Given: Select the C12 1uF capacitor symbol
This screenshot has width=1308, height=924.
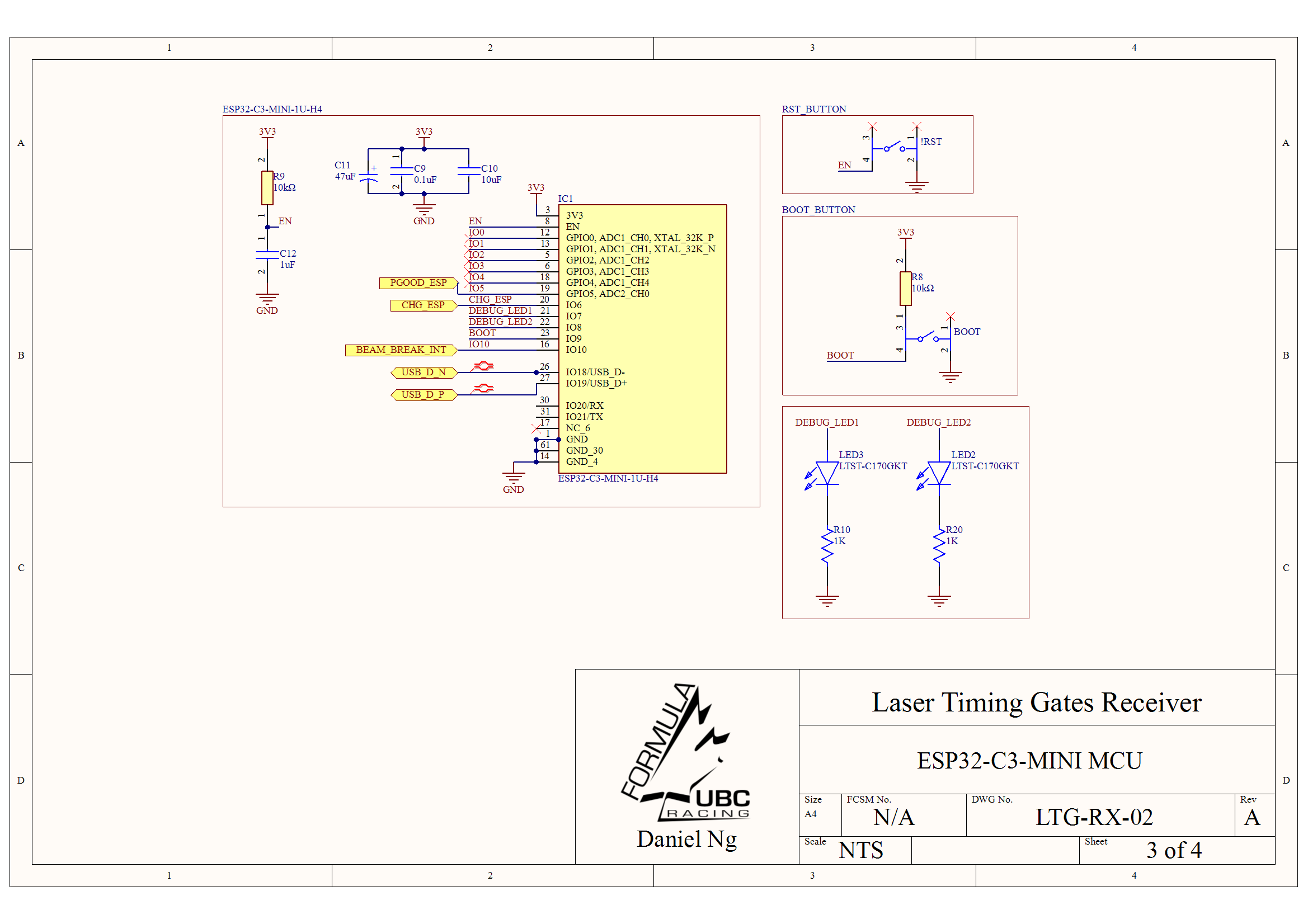Looking at the screenshot, I should [x=267, y=254].
